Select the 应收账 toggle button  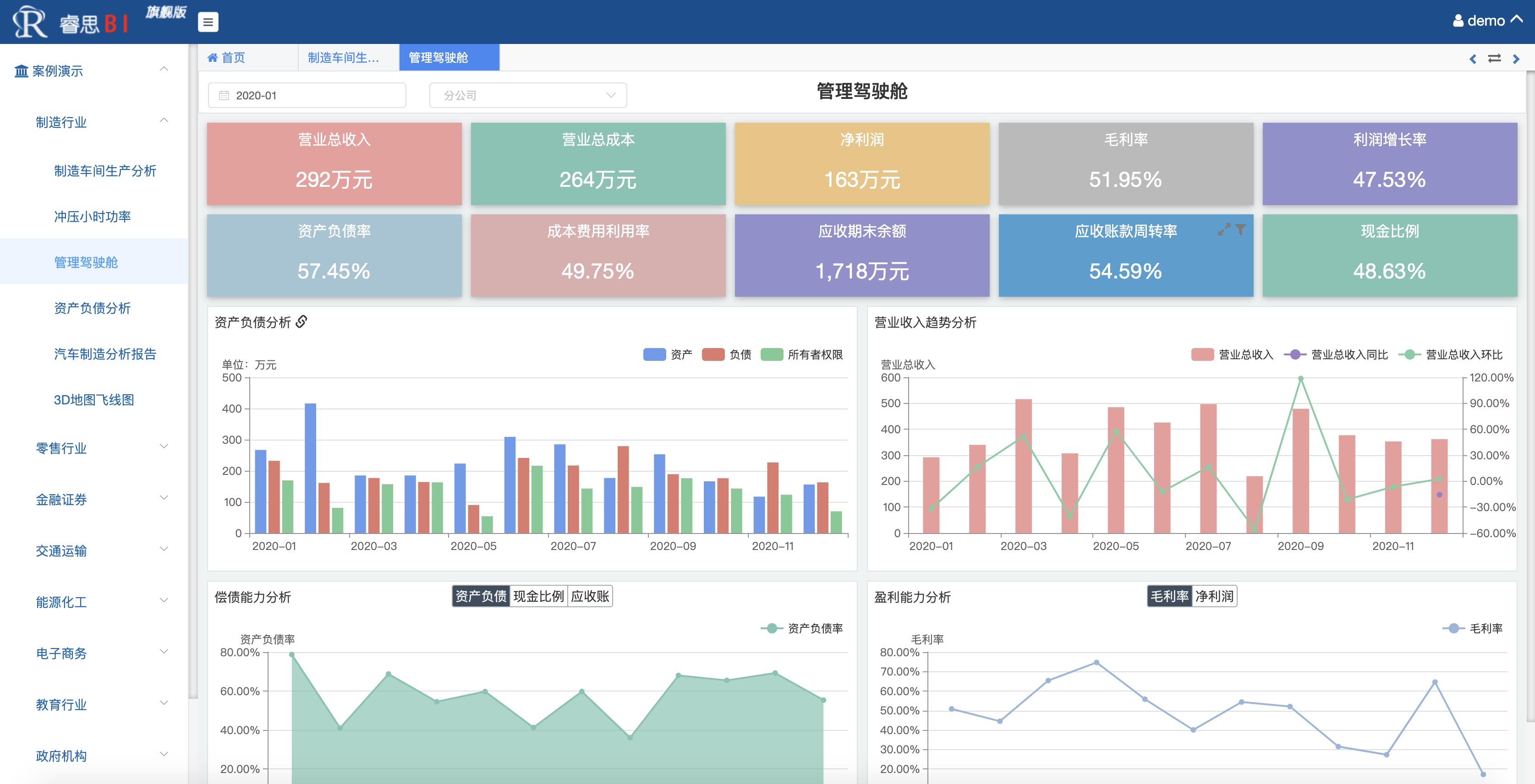[x=590, y=596]
